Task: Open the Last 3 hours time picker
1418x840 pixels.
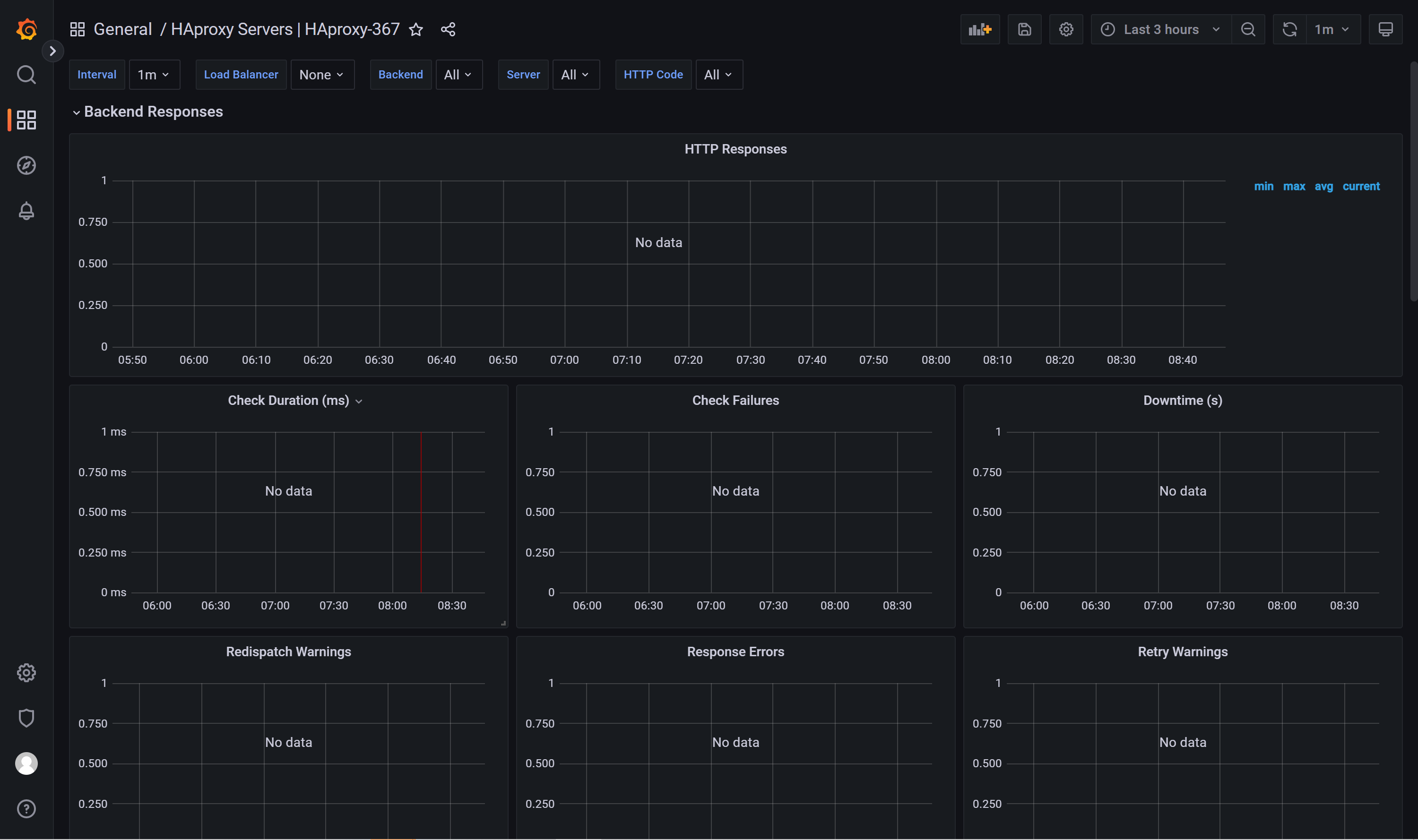Action: pos(1161,29)
